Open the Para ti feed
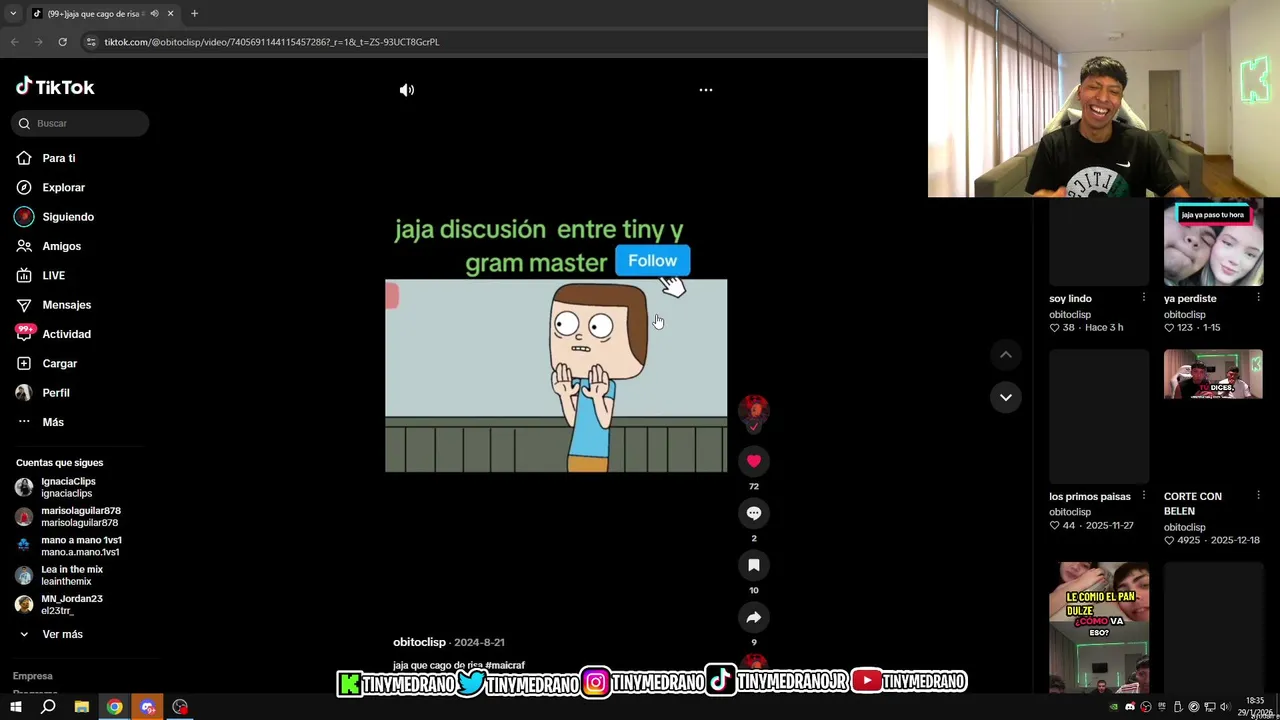 point(46,158)
